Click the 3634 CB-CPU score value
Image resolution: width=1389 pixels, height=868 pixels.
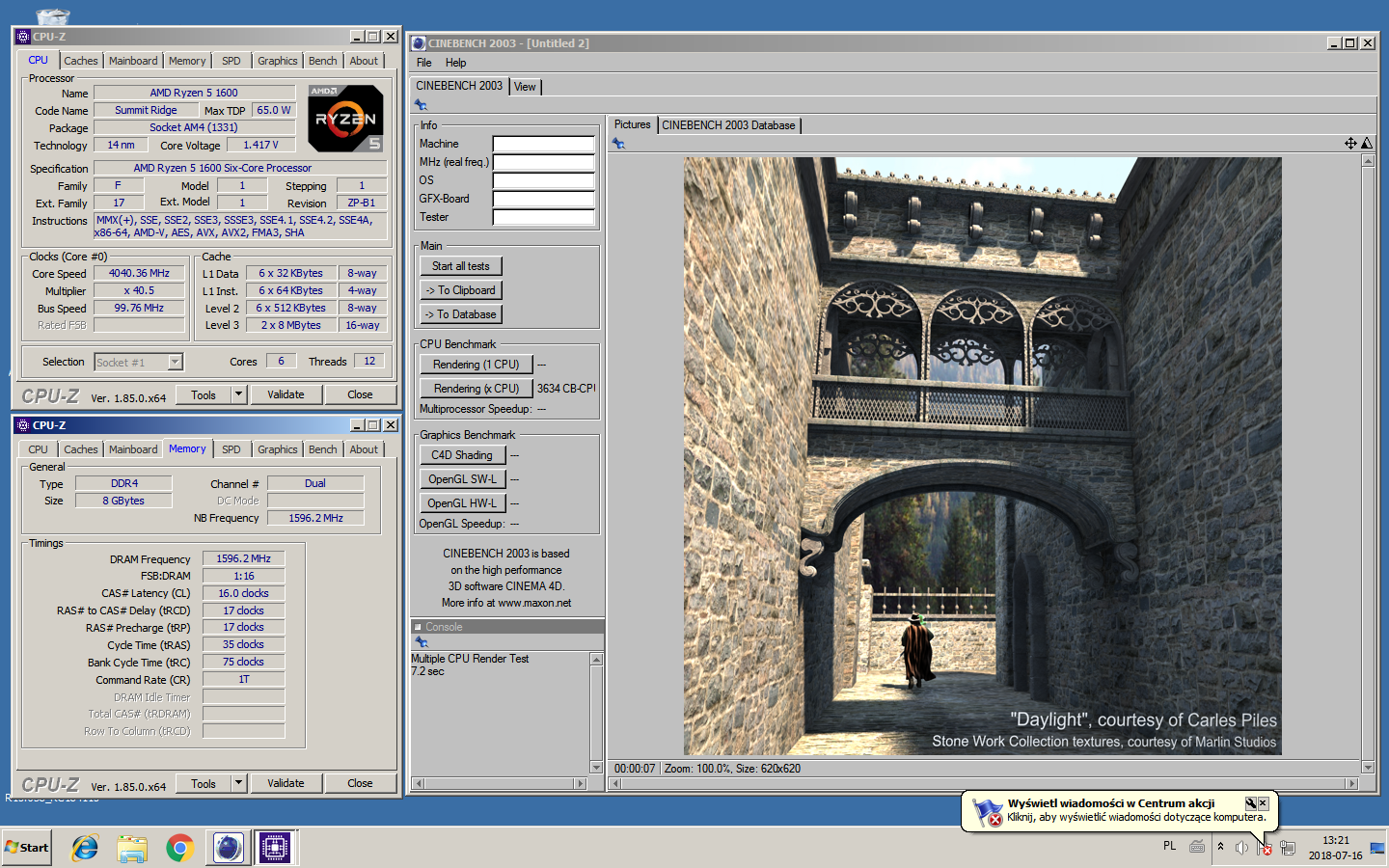pos(566,389)
